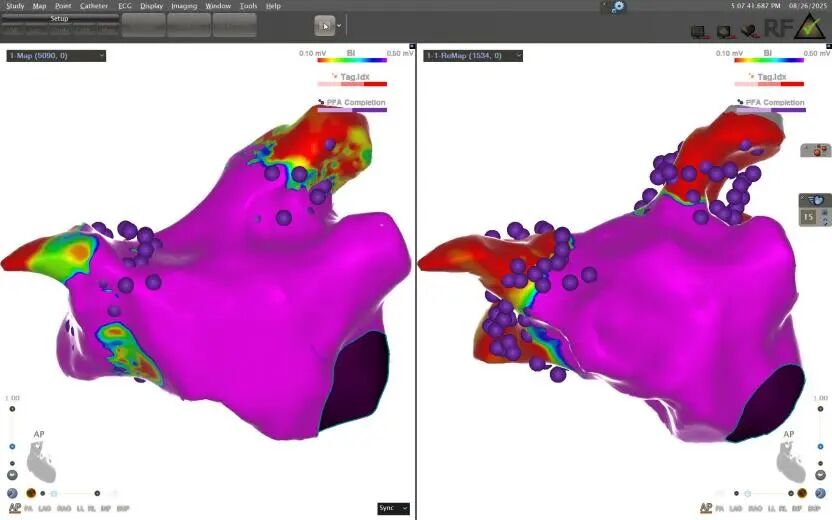Open the Catheter menu

click(94, 6)
